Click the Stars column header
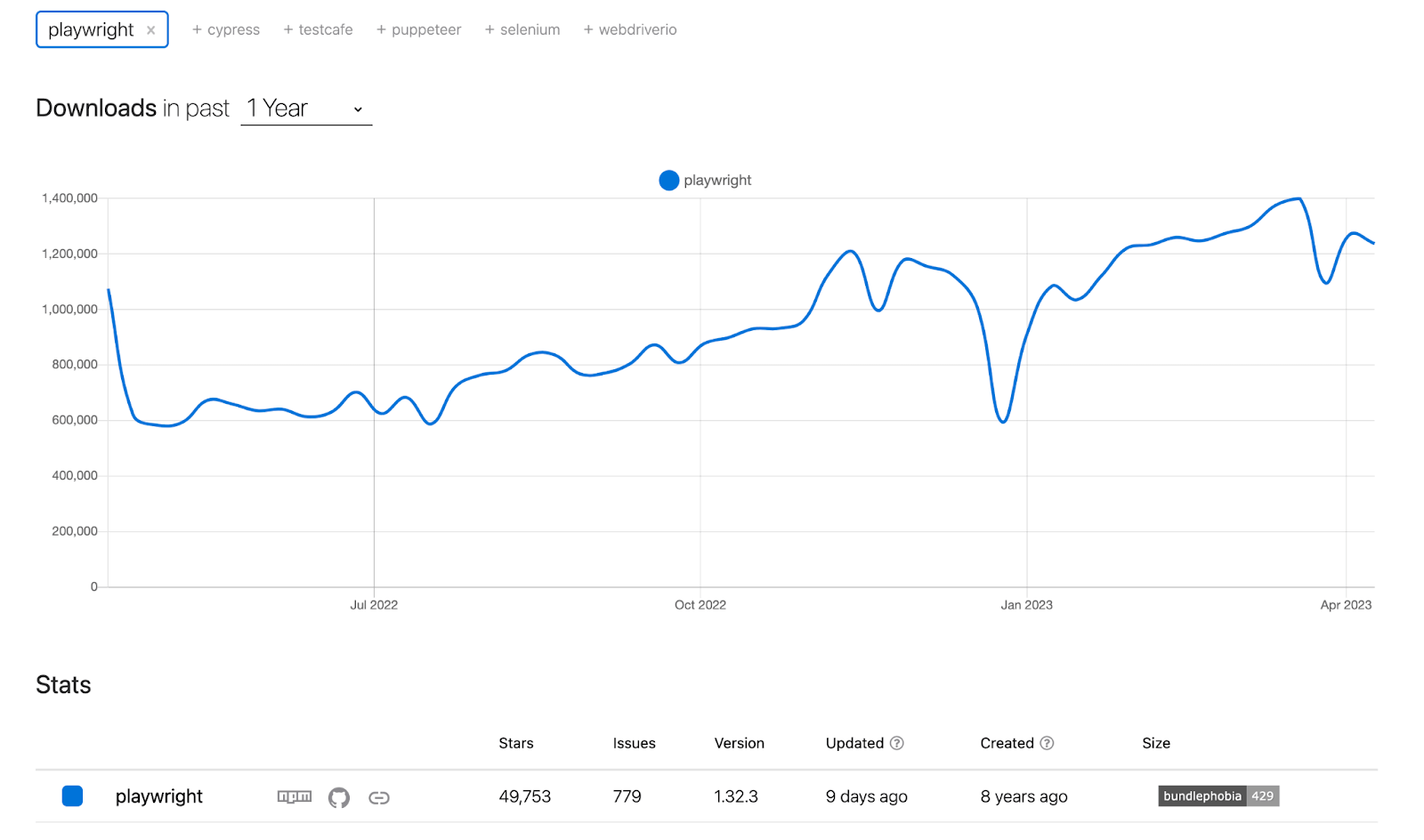Screen dimensions: 1424x840 click(x=516, y=743)
